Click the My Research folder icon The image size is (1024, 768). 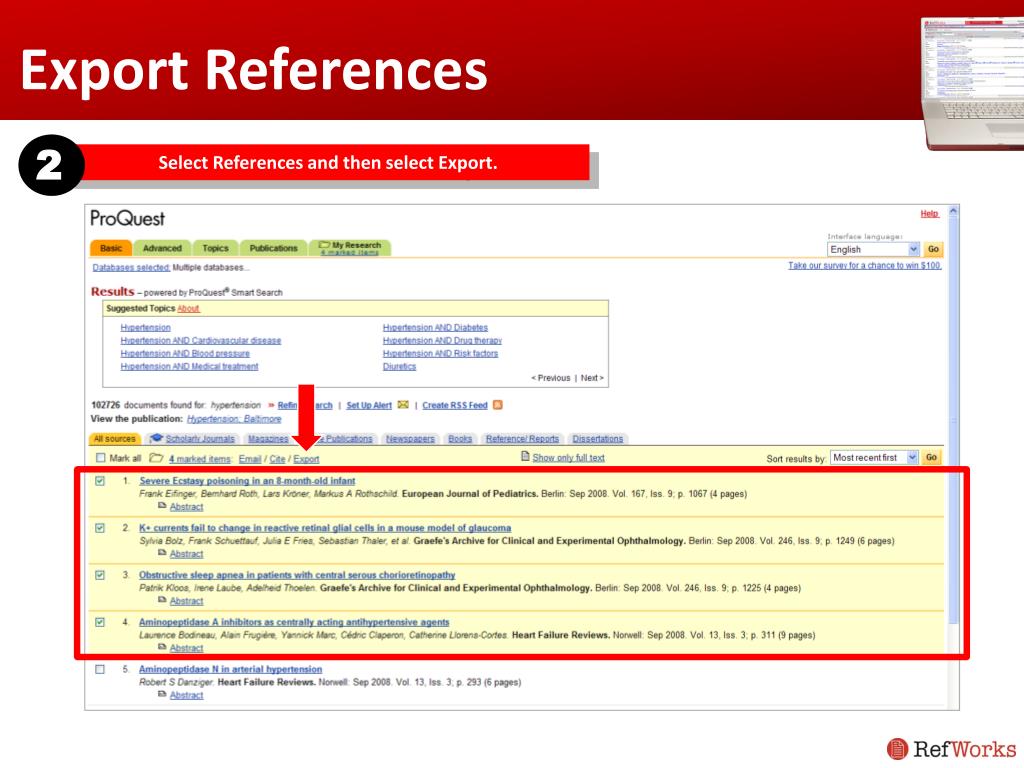click(x=324, y=245)
